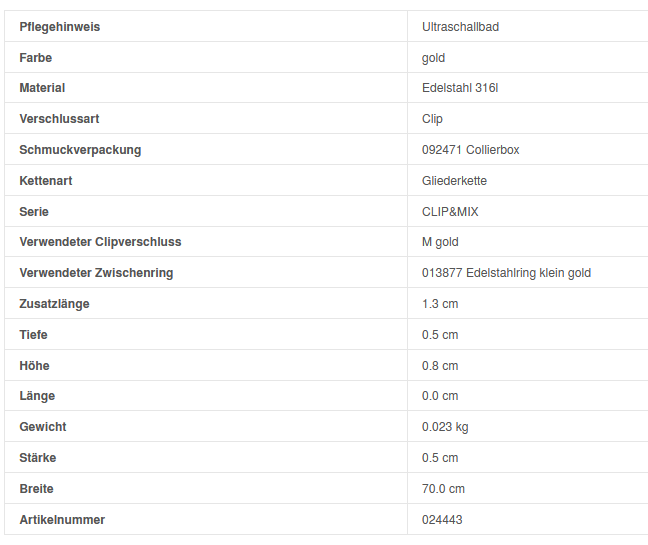648x545 pixels.
Task: Select the Ultraschallbad value text
Action: click(x=460, y=27)
